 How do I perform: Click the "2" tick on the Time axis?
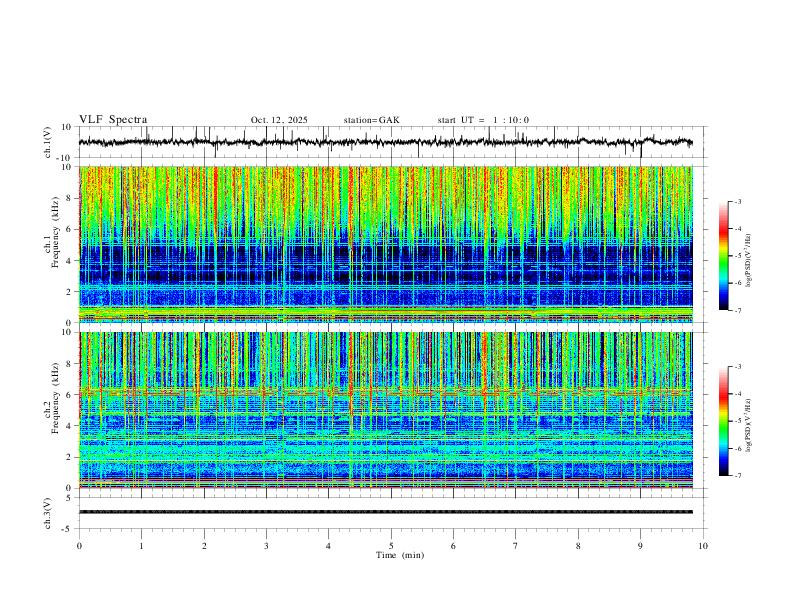coord(204,546)
